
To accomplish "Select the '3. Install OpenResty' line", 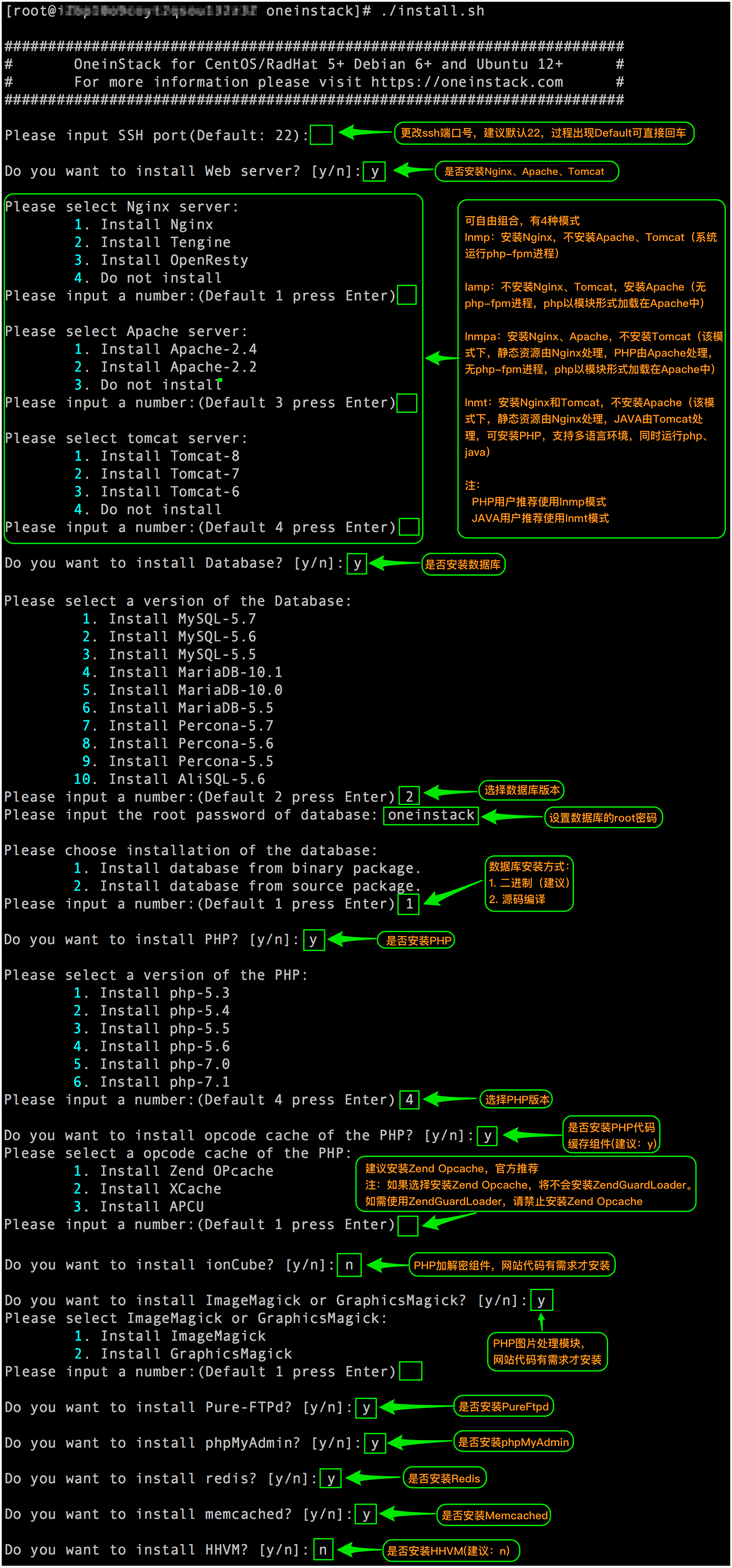I will point(161,260).
